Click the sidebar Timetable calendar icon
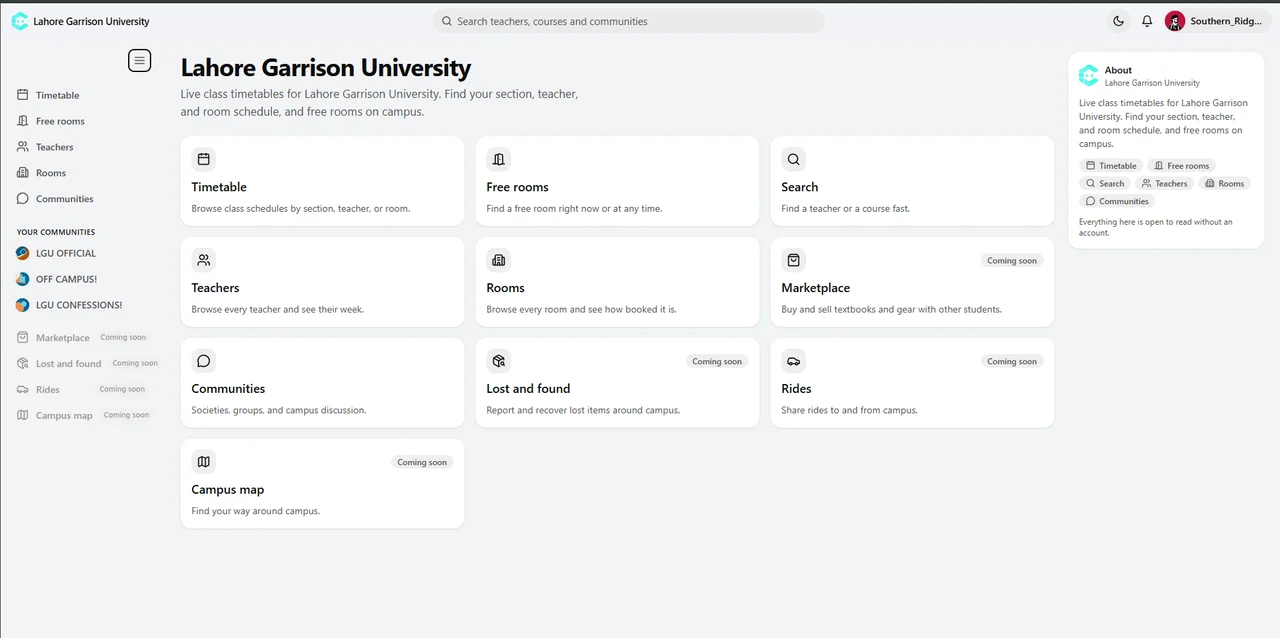This screenshot has width=1280, height=638. point(23,95)
